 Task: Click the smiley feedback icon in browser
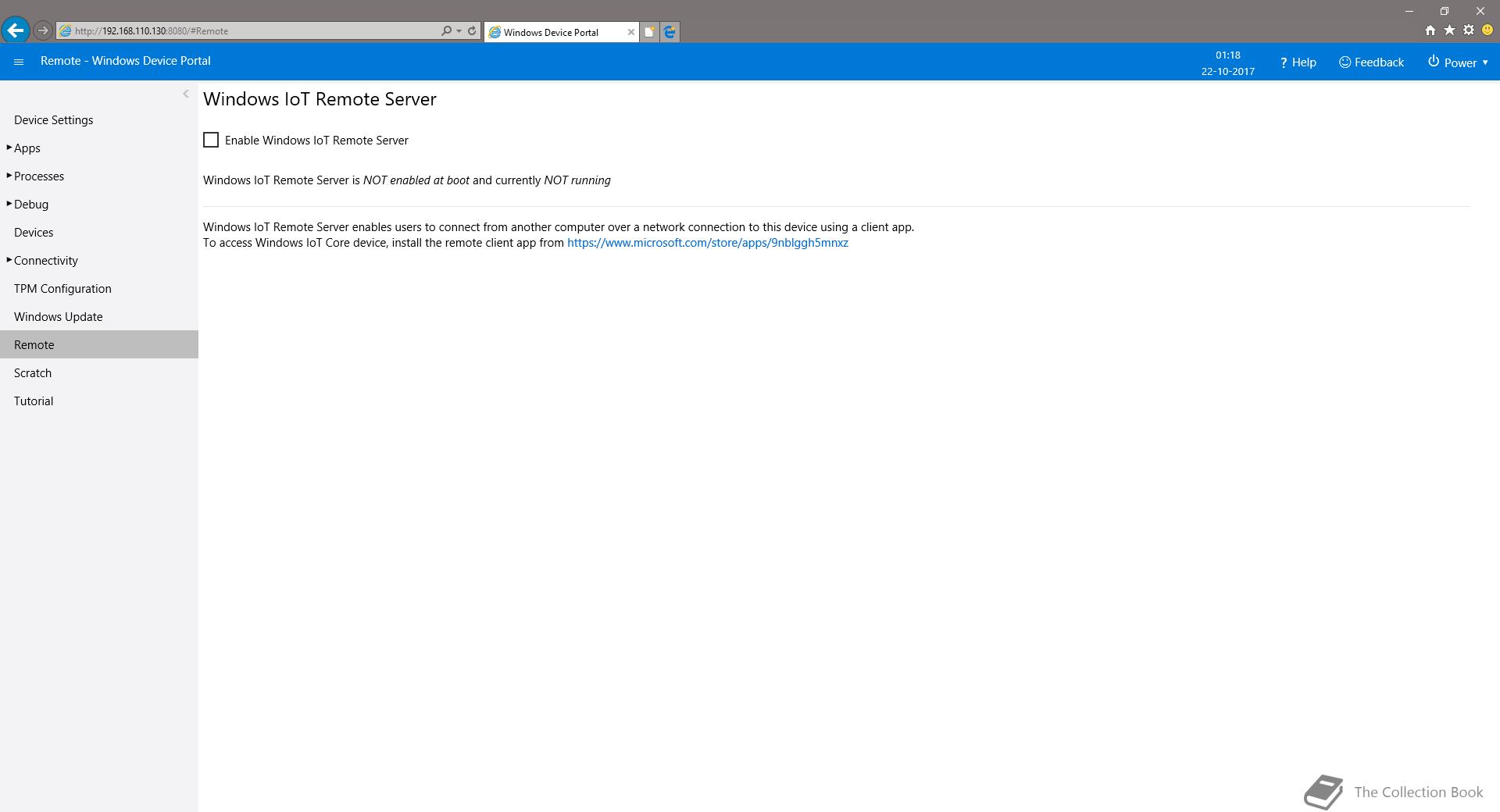pos(1487,30)
